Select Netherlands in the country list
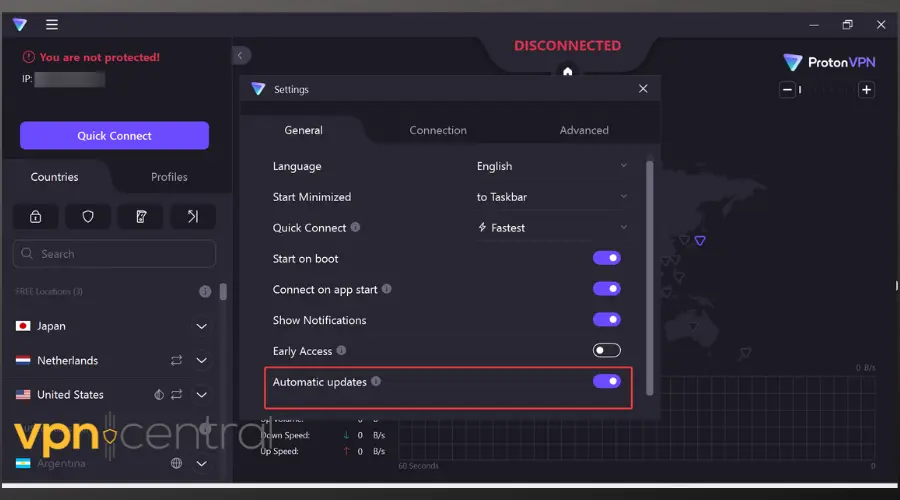The image size is (900, 500). coord(68,361)
